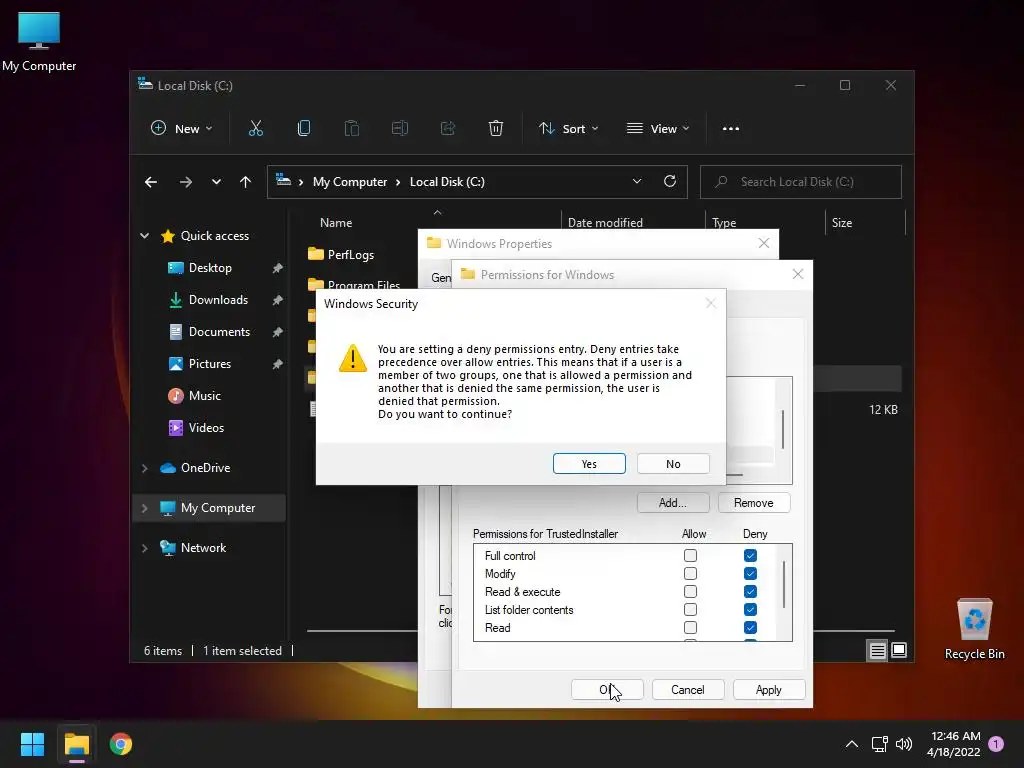Sort by the Name column header
Screen dimensions: 1024x768
coord(336,223)
